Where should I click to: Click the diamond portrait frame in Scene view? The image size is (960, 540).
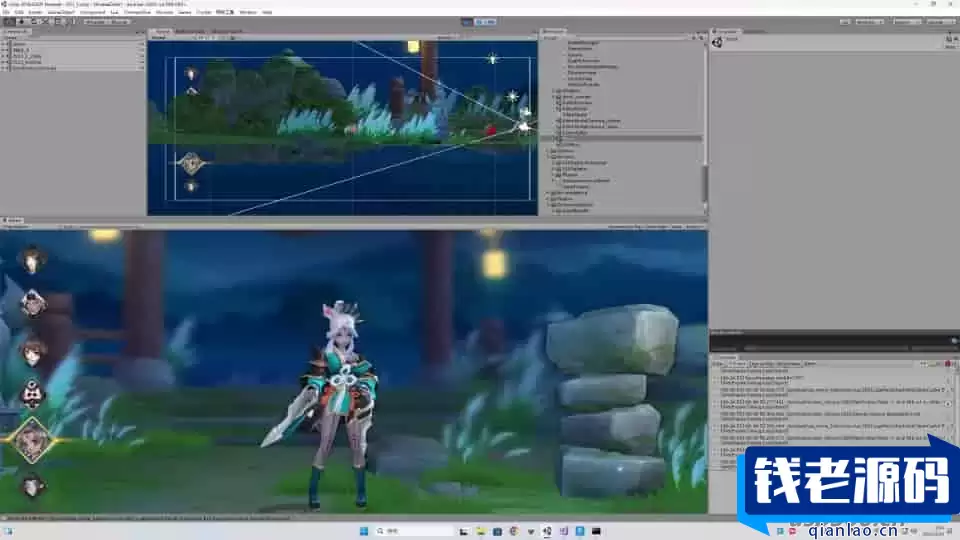(192, 163)
